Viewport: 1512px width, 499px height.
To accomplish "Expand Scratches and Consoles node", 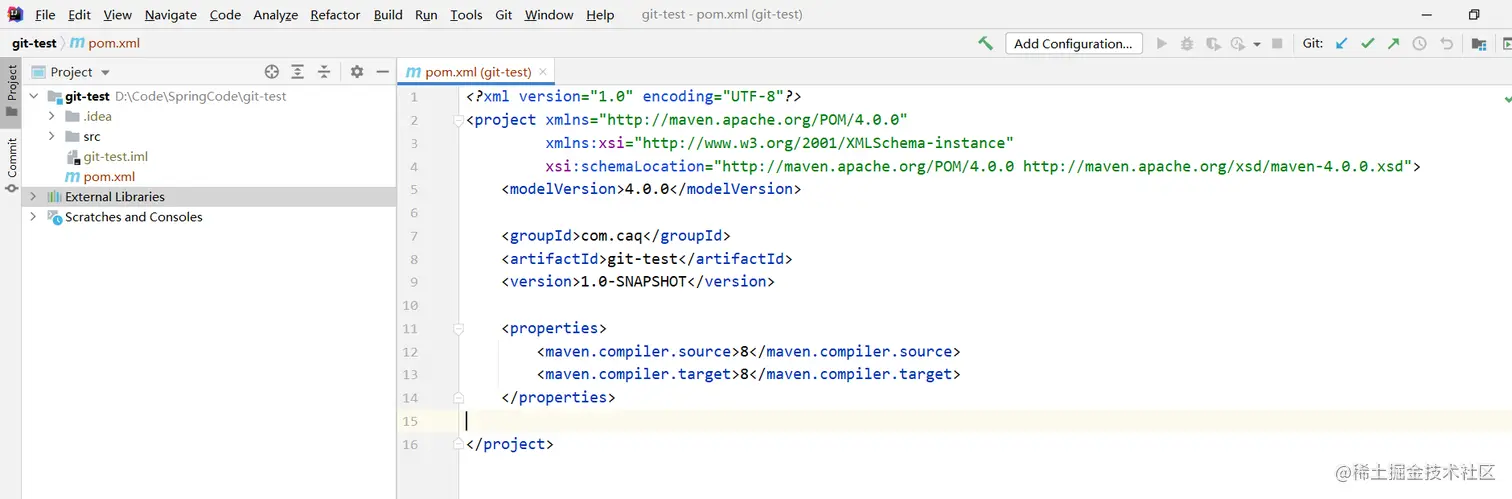I will (34, 217).
